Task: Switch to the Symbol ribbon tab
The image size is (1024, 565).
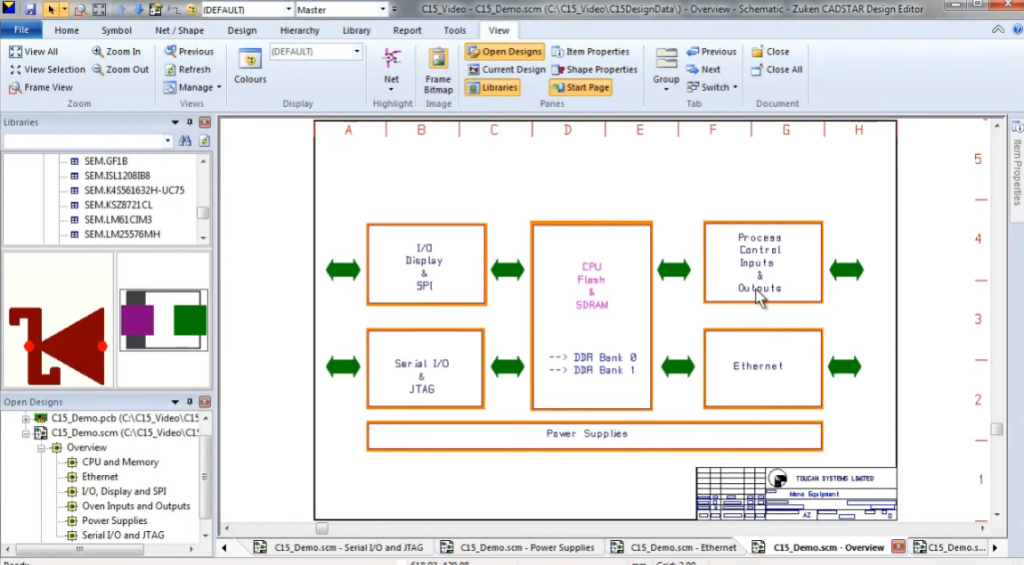Action: click(x=116, y=30)
